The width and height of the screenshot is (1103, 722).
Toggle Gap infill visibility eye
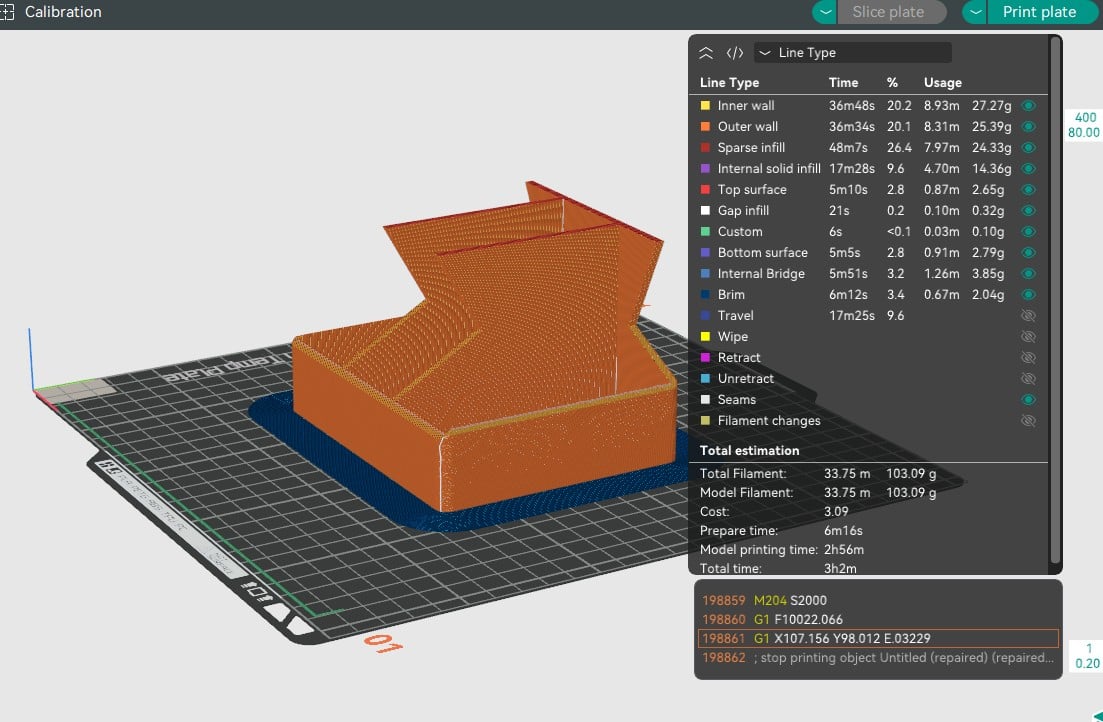pos(1028,210)
